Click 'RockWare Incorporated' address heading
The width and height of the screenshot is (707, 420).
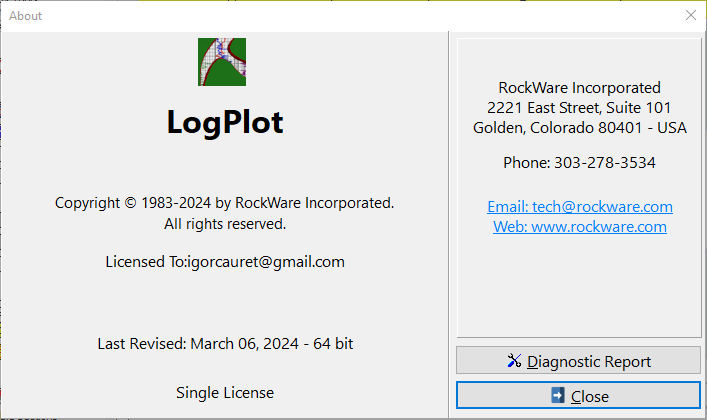579,88
